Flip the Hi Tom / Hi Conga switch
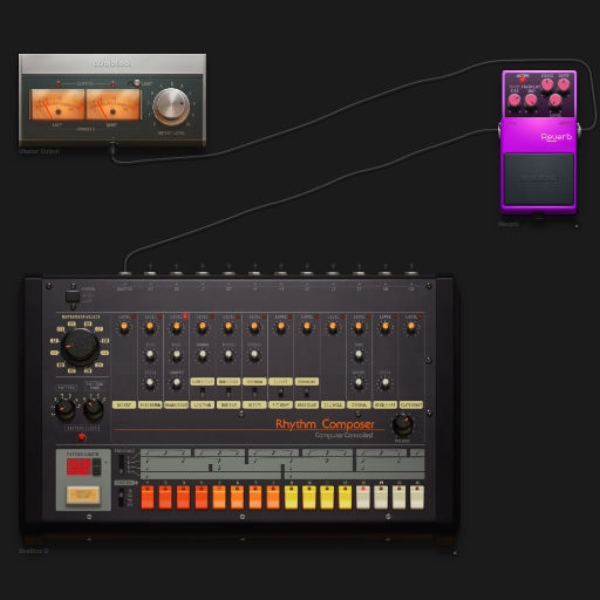 point(254,392)
